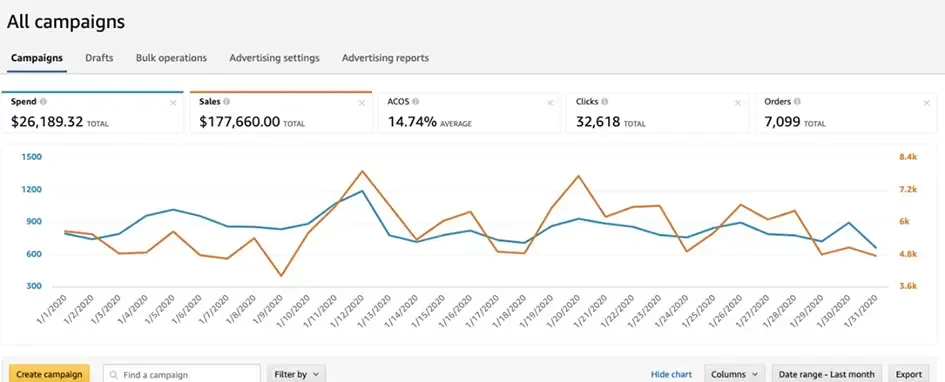
Task: Click the info icon next to Spend
Action: pos(43,102)
